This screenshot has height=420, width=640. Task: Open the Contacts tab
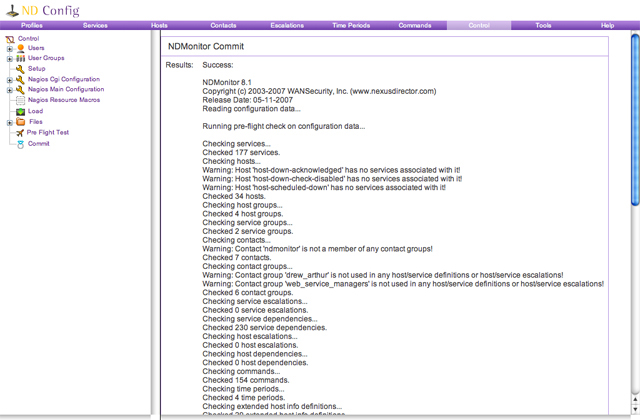coord(223,25)
